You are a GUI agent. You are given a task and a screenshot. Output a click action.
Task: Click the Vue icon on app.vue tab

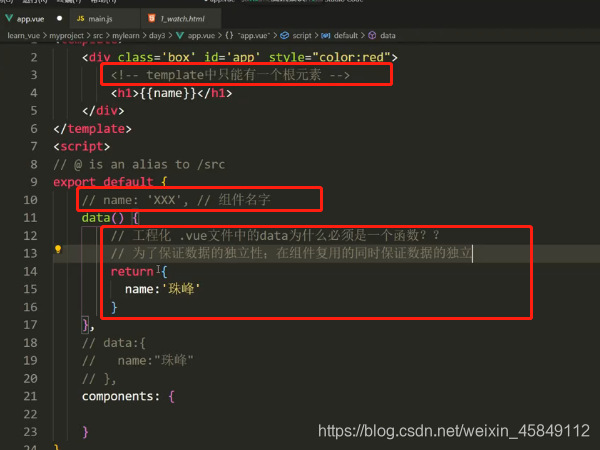[x=9, y=18]
